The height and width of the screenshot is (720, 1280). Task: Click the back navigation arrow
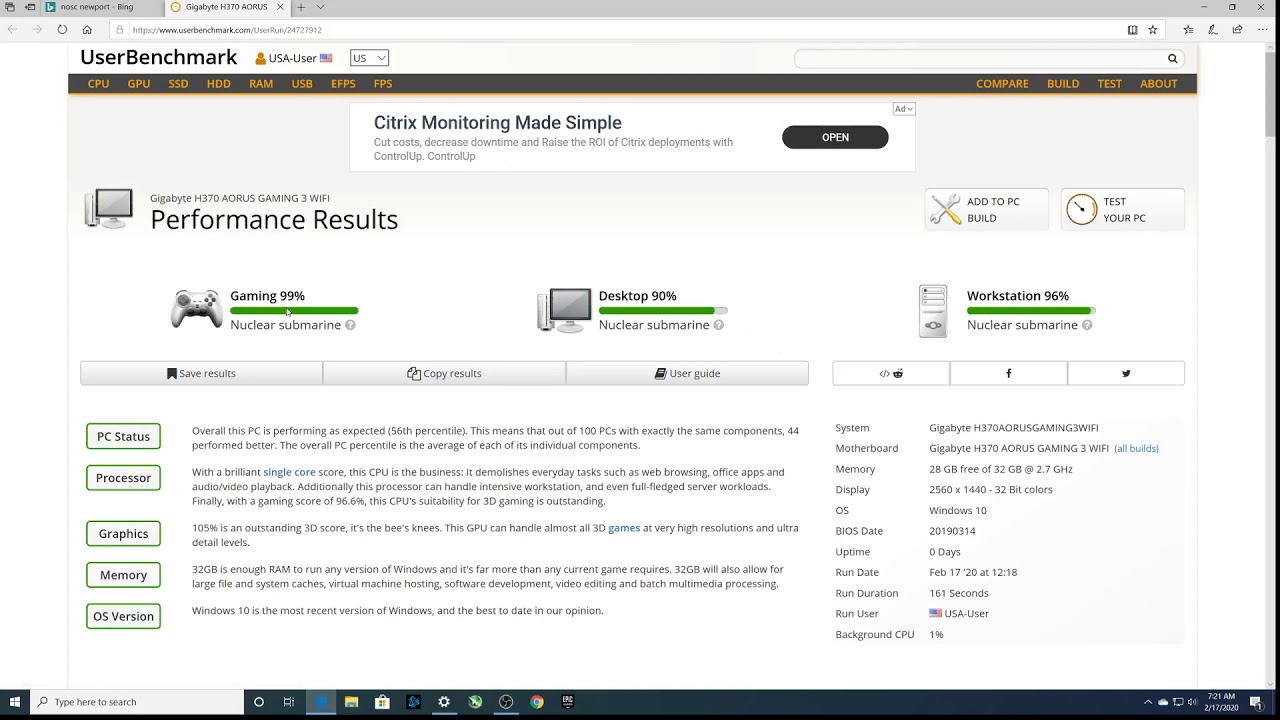click(12, 30)
